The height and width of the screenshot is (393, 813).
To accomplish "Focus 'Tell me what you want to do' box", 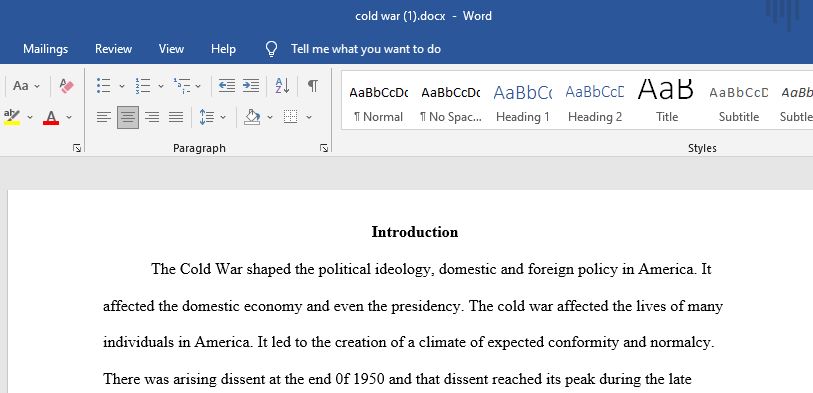I will 366,49.
